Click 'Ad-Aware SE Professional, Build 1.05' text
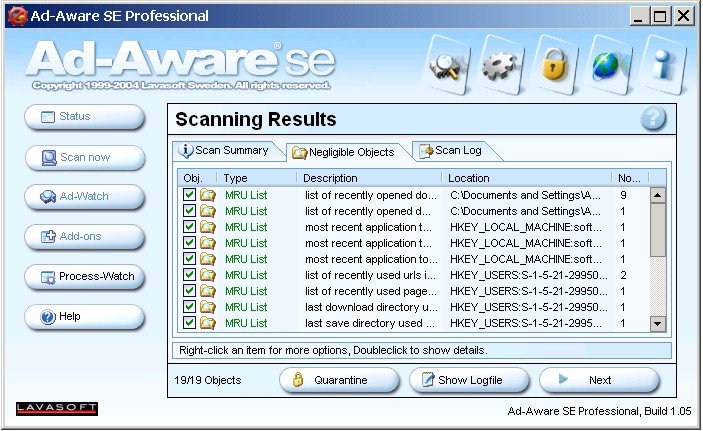The width and height of the screenshot is (703, 431). (599, 411)
